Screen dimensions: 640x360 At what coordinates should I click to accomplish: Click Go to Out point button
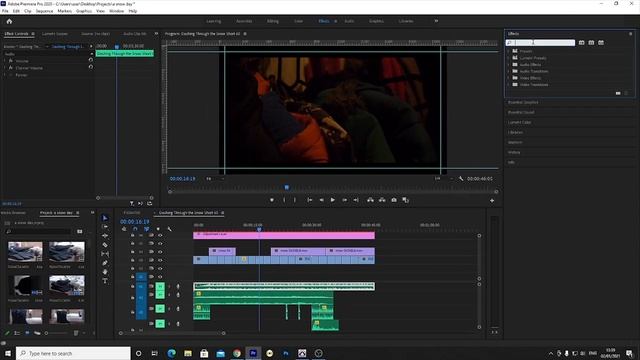coord(356,200)
